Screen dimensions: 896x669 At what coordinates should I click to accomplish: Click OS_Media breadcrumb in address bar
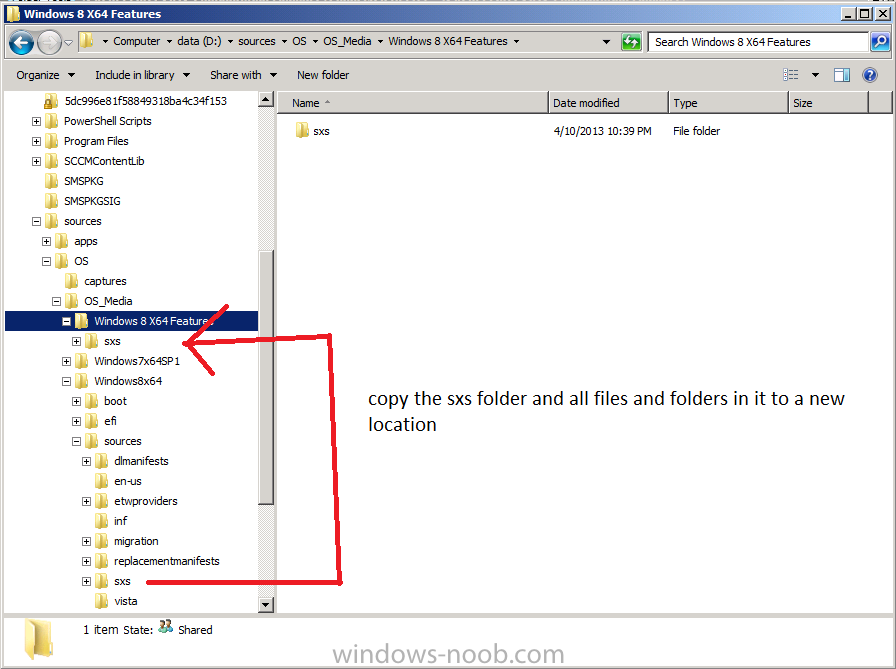(347, 41)
